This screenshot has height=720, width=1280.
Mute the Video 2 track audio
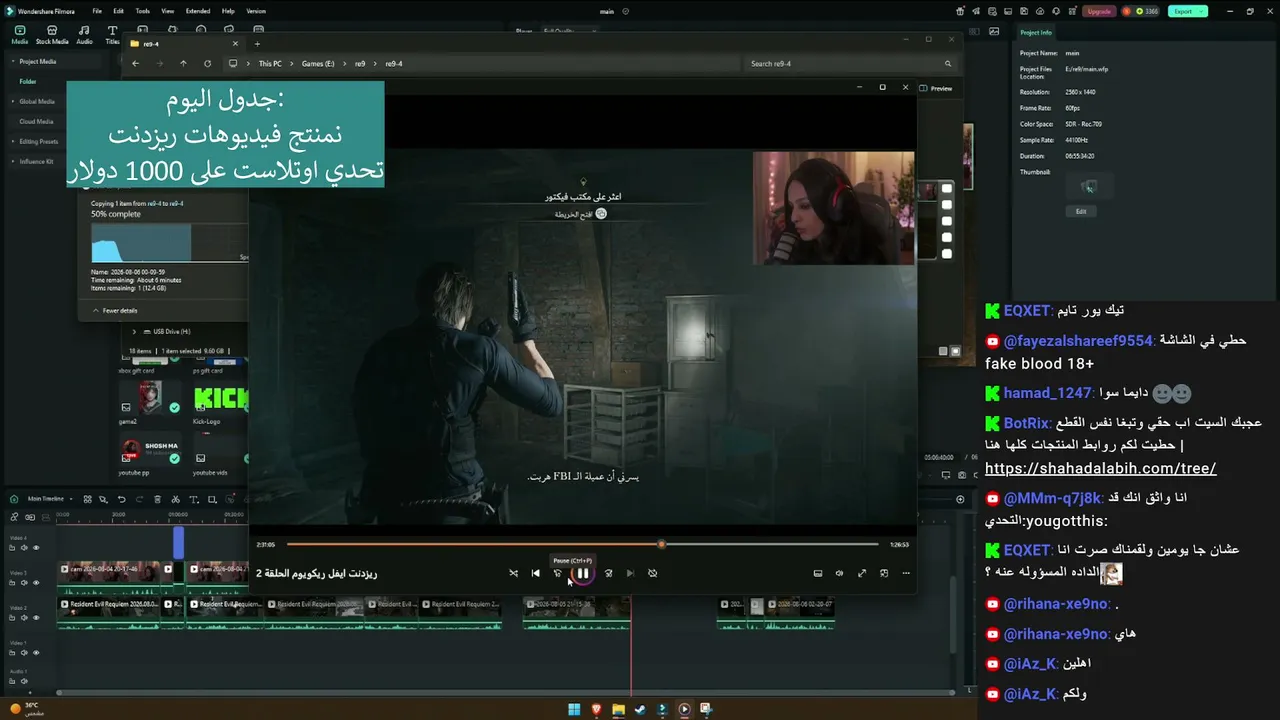[x=25, y=618]
